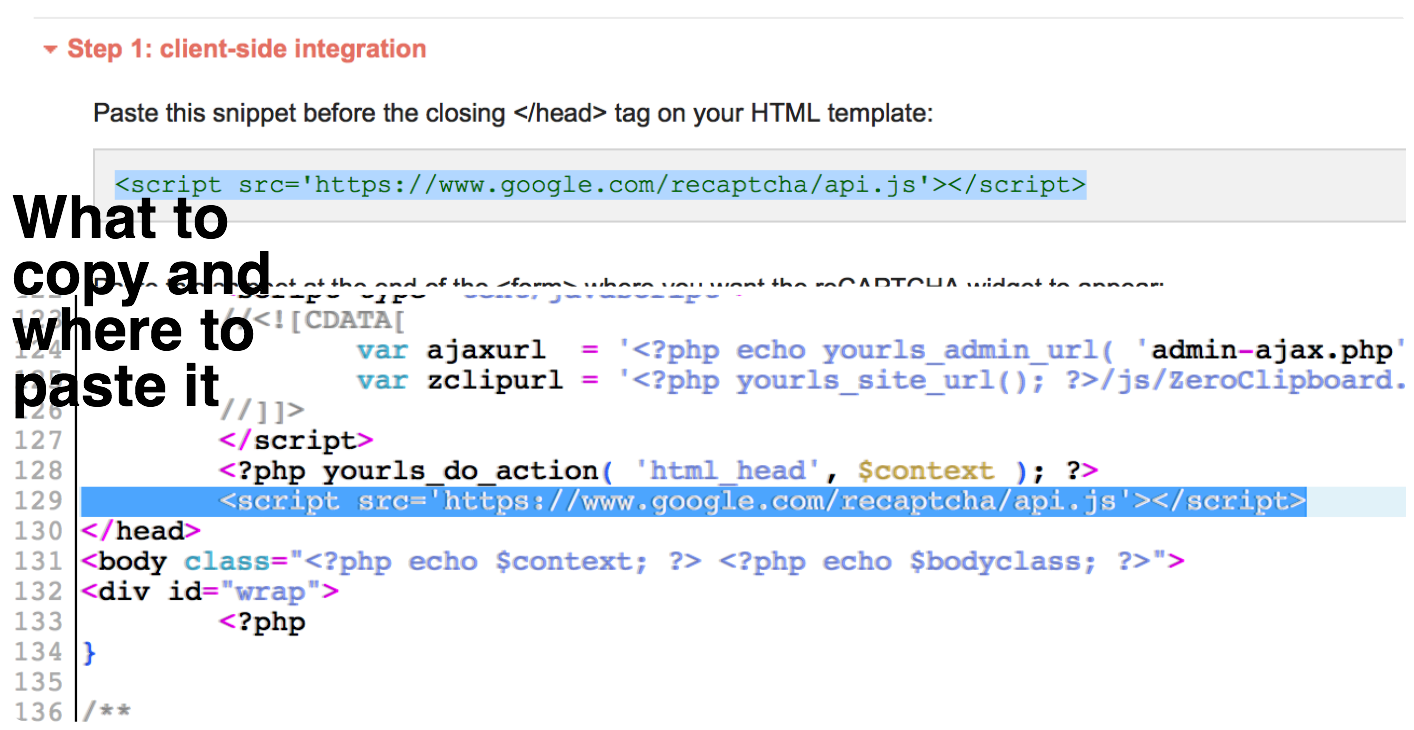Click the pasted recaptcha script on line 129
This screenshot has height=730, width=1414.
[x=763, y=501]
